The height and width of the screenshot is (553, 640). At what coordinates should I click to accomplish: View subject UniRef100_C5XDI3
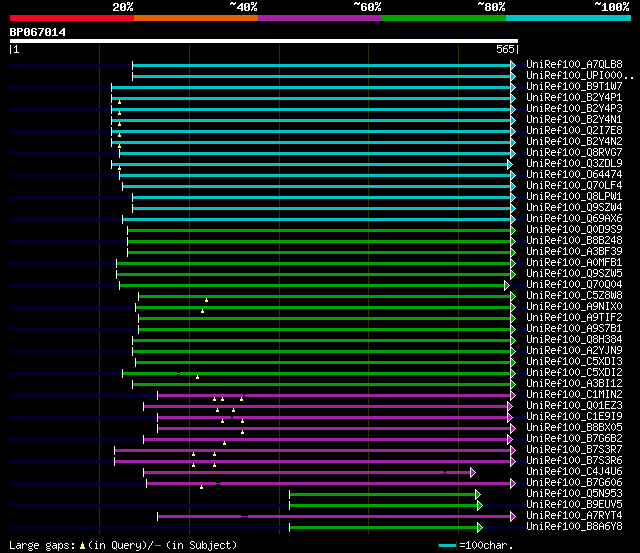(x=574, y=362)
